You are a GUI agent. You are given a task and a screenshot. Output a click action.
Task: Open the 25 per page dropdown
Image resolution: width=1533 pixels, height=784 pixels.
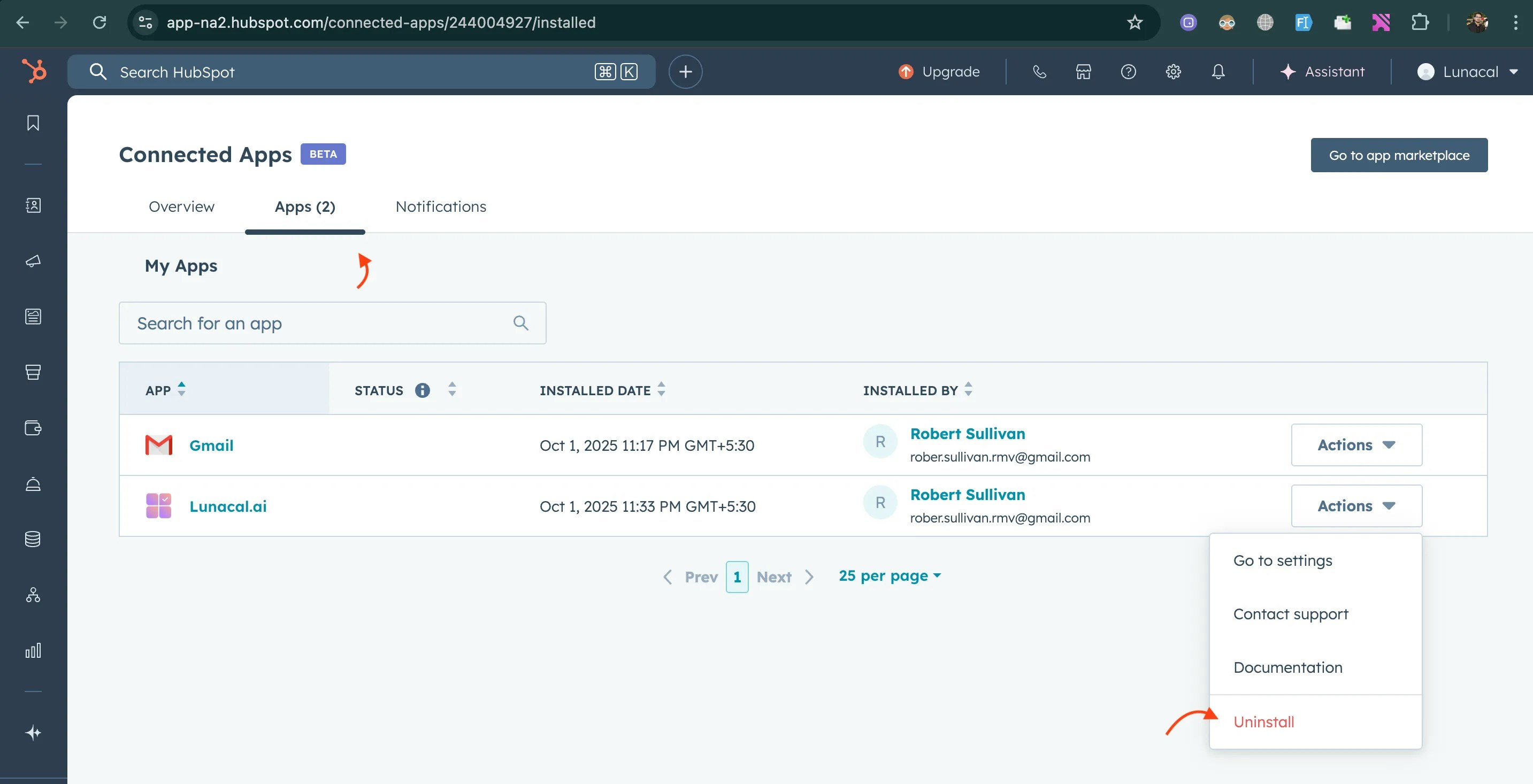[x=890, y=576]
